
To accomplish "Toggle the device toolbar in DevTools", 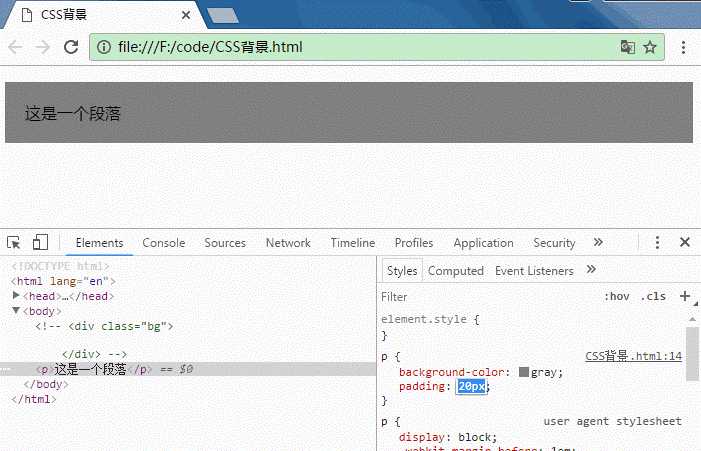I will [x=40, y=242].
